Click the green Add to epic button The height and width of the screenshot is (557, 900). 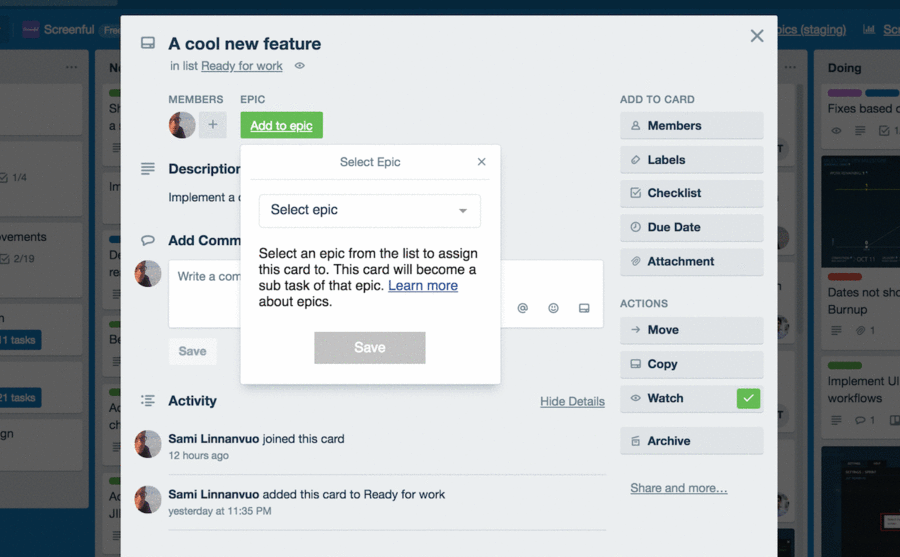(x=281, y=125)
